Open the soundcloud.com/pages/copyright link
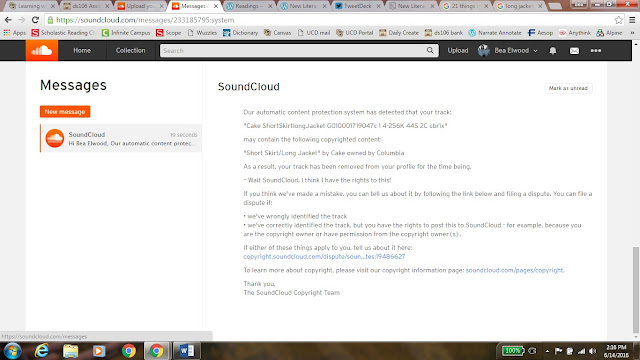640x360 pixels. (514, 270)
